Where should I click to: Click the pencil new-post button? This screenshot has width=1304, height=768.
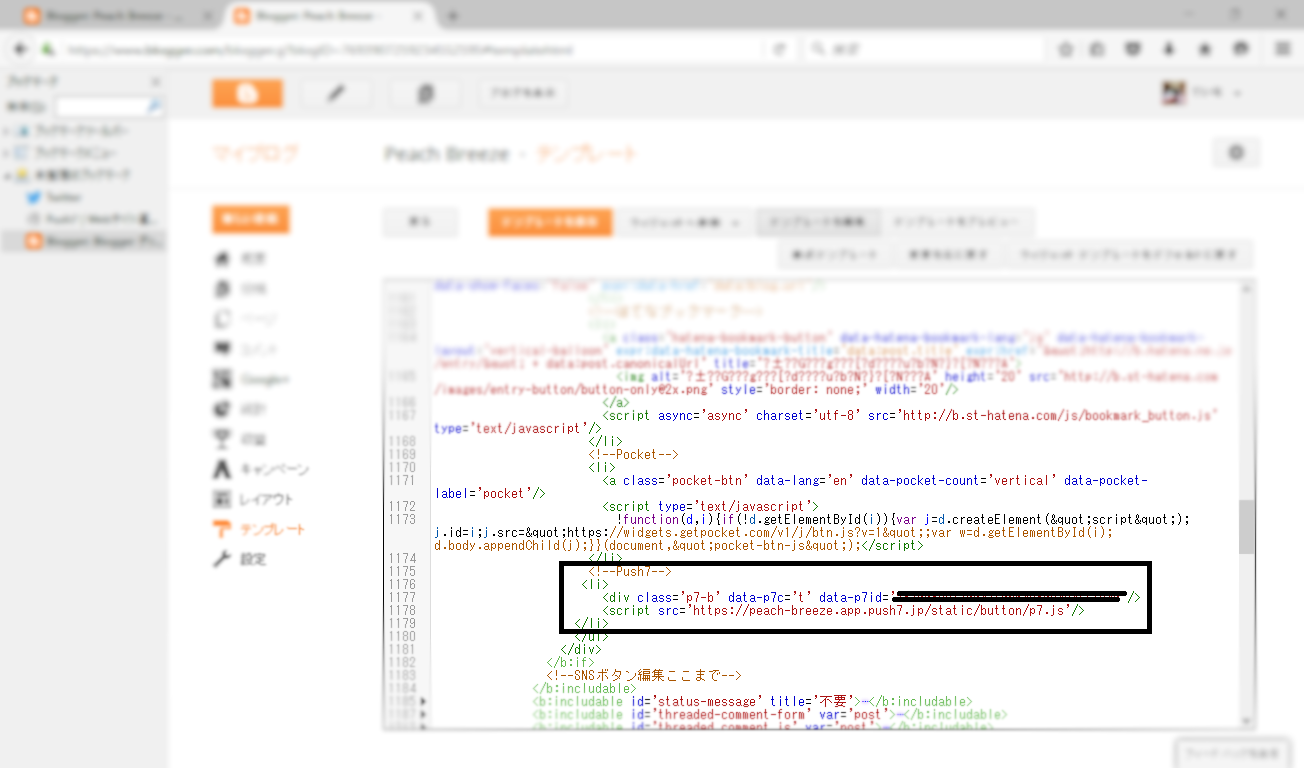336,93
